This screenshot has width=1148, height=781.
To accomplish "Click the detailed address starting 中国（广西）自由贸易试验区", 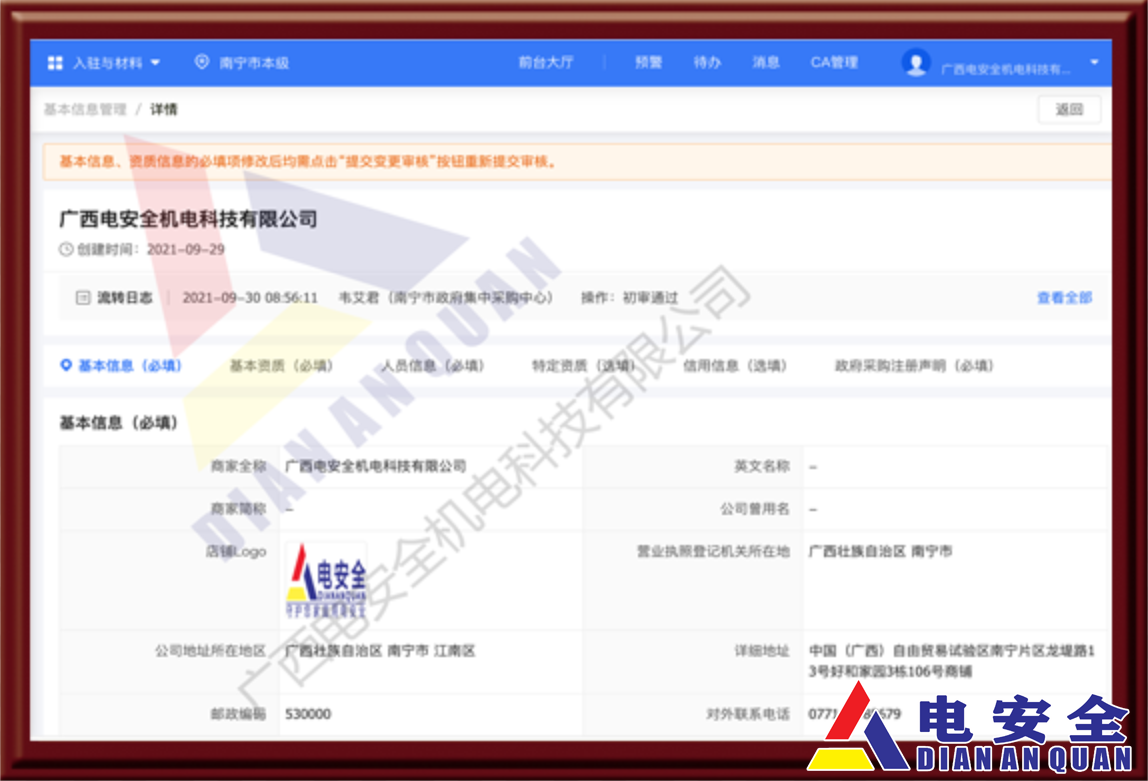I will point(952,660).
